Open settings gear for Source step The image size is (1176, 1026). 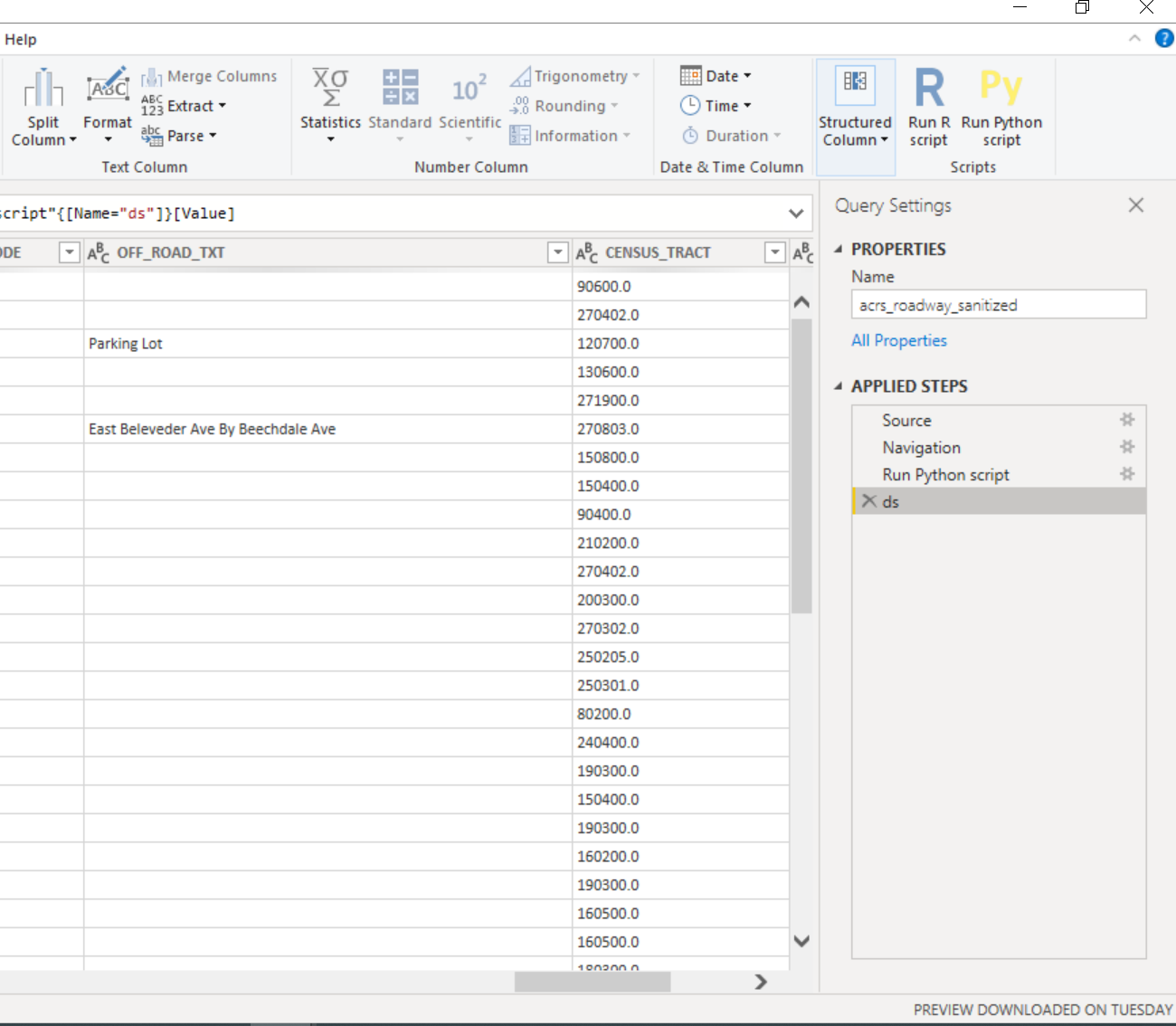click(1127, 420)
